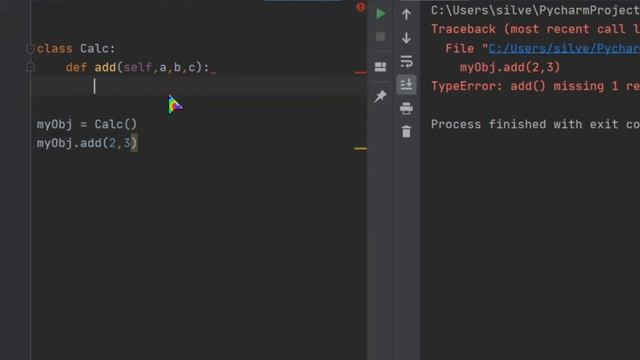
Task: Click 'TypeError: add() missing' console line
Action: 535,87
